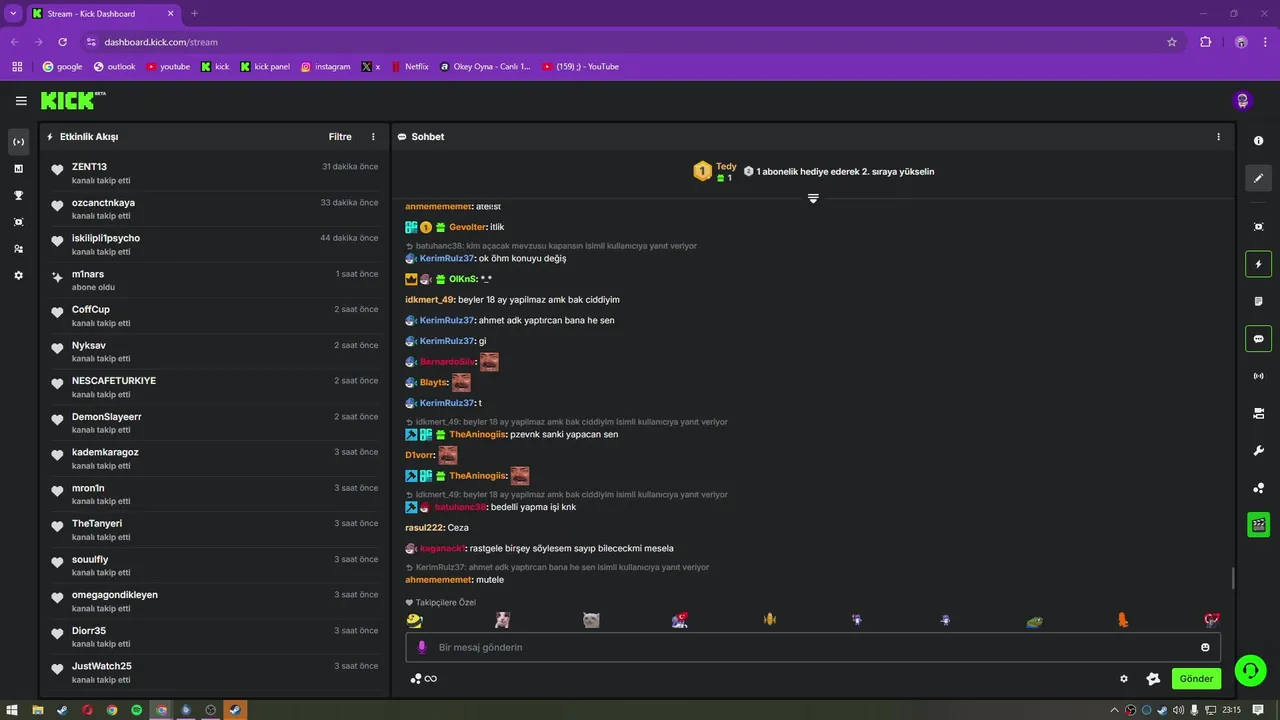Bookmark this page with the star icon
Image resolution: width=1280 pixels, height=720 pixels.
click(x=1172, y=42)
